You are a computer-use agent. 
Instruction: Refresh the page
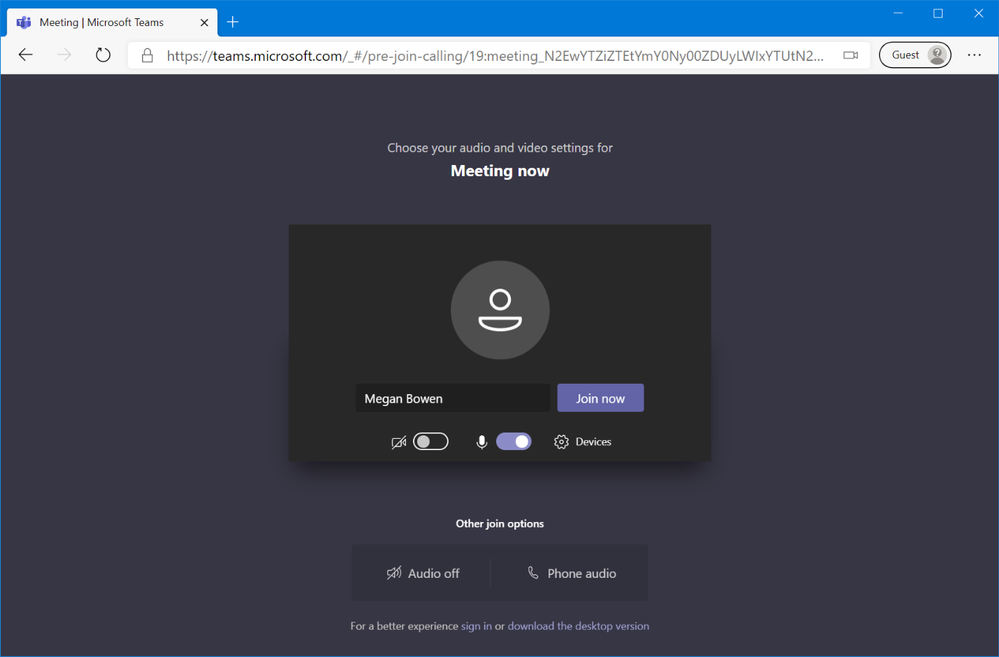pos(103,56)
